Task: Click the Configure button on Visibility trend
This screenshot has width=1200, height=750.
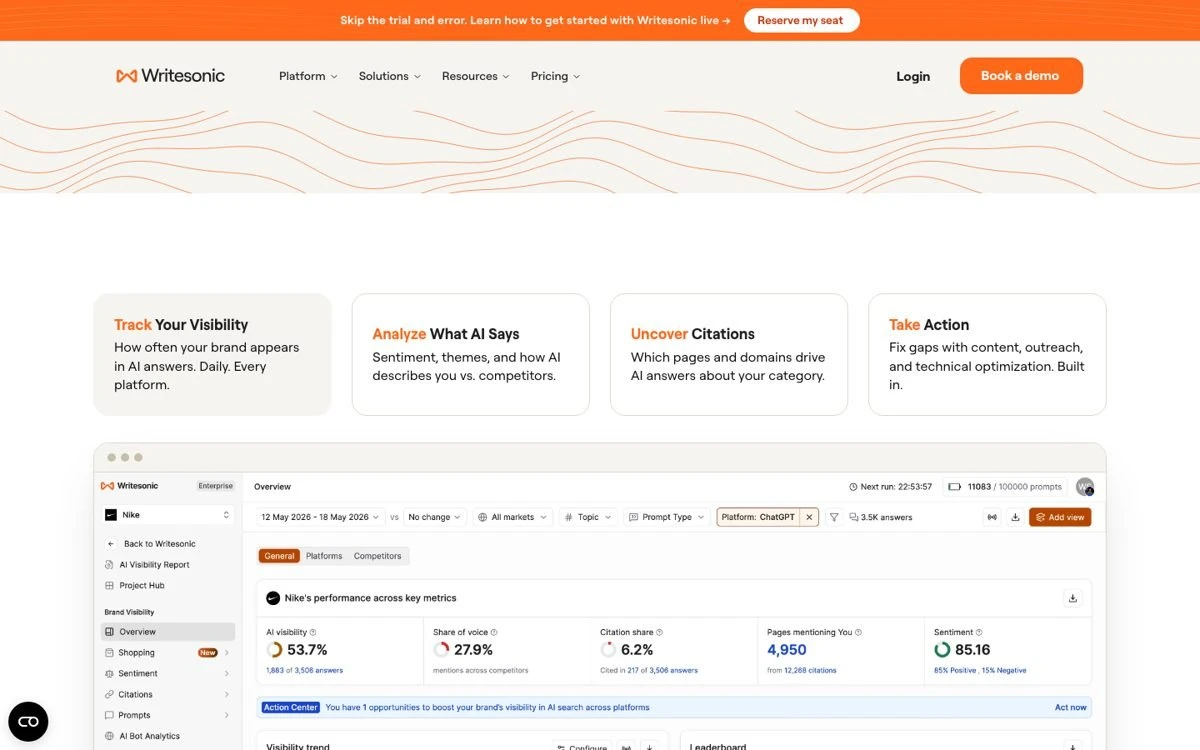Action: tap(581, 747)
